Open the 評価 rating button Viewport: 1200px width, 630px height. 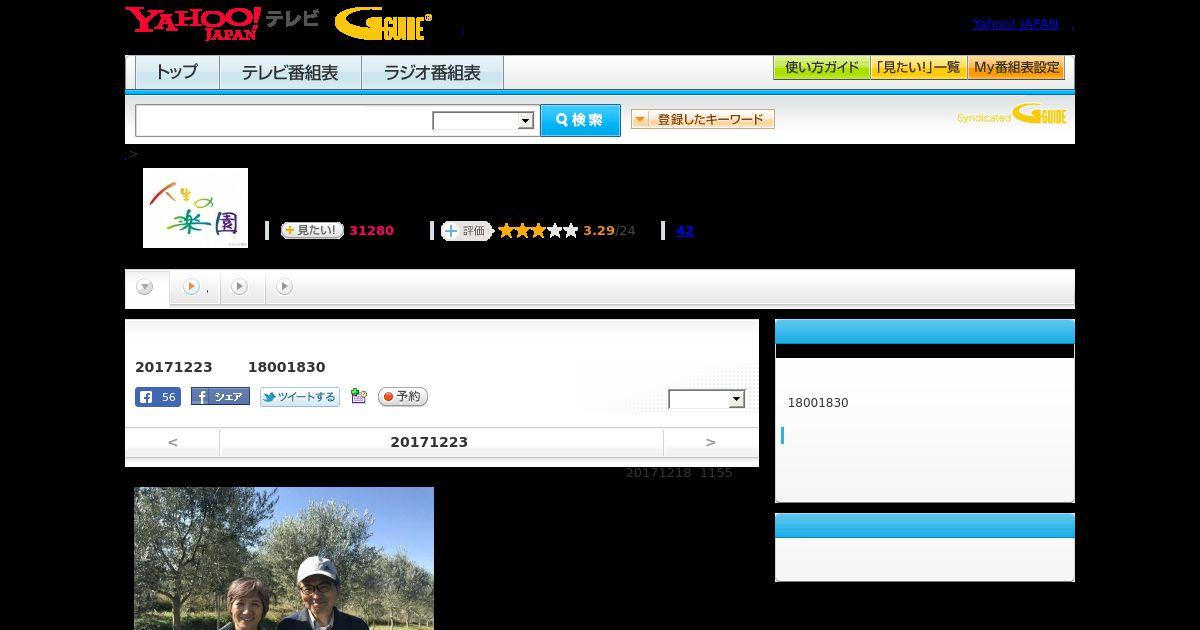point(467,230)
